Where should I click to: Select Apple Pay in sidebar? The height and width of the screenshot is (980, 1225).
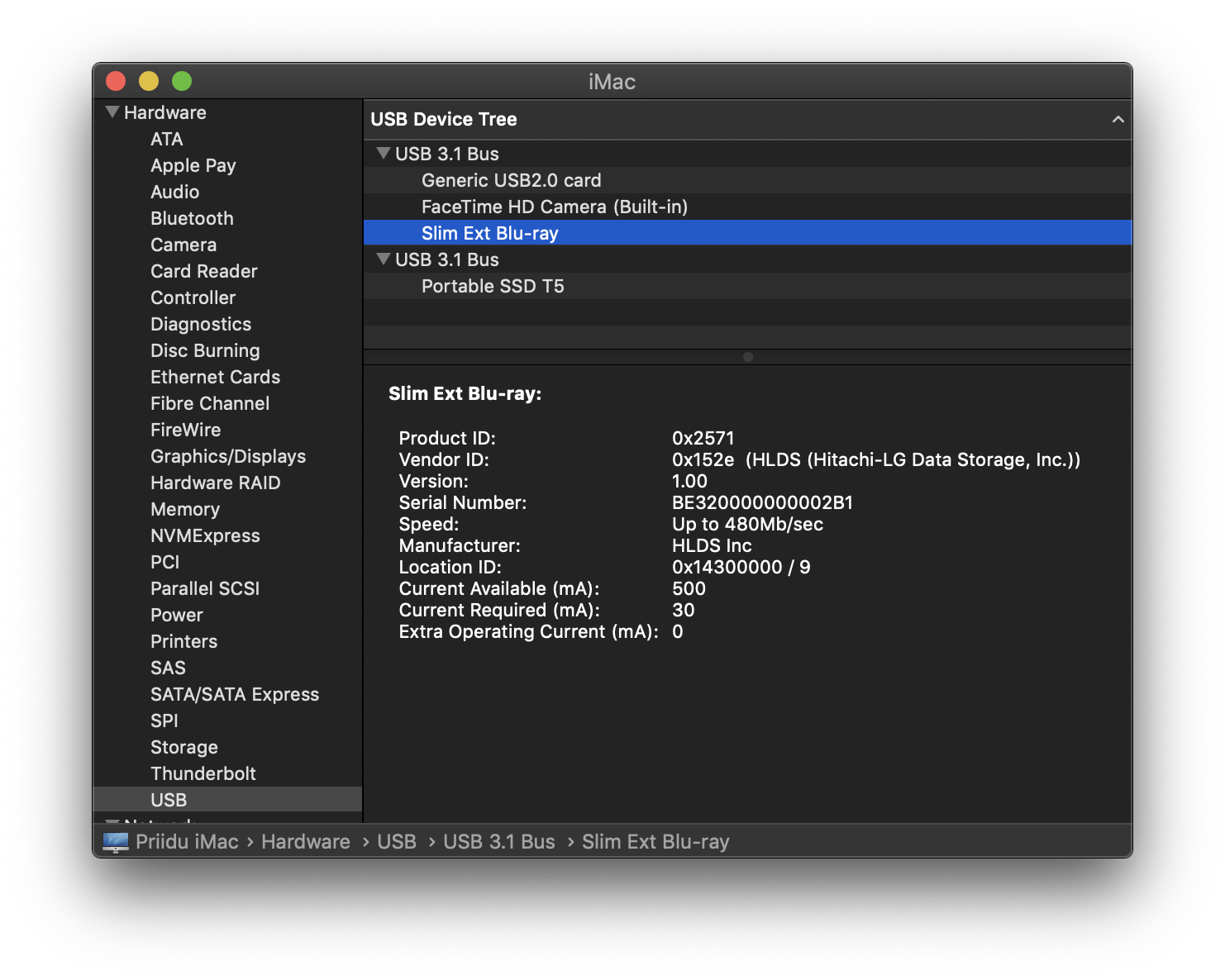(x=193, y=165)
